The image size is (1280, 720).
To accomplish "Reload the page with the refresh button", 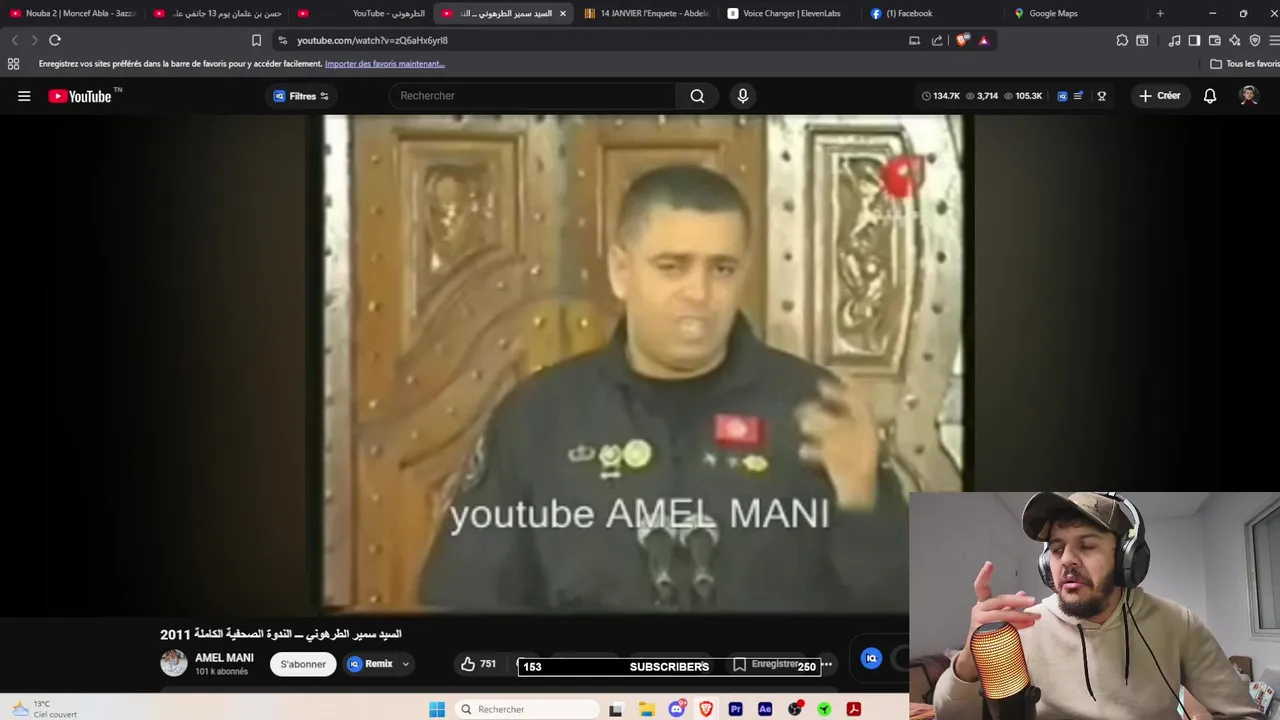I will click(55, 40).
